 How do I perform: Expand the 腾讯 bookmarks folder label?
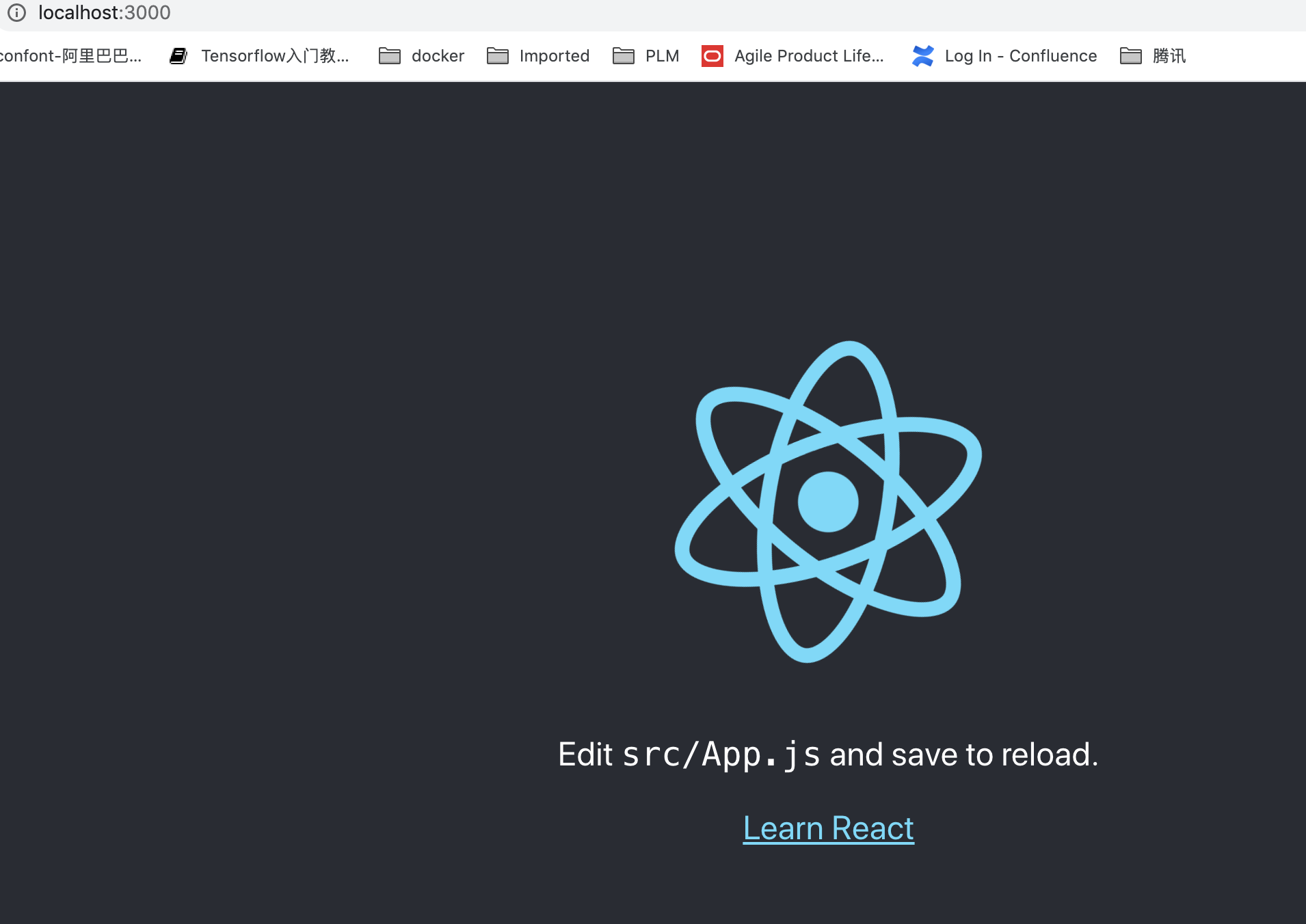[1169, 56]
